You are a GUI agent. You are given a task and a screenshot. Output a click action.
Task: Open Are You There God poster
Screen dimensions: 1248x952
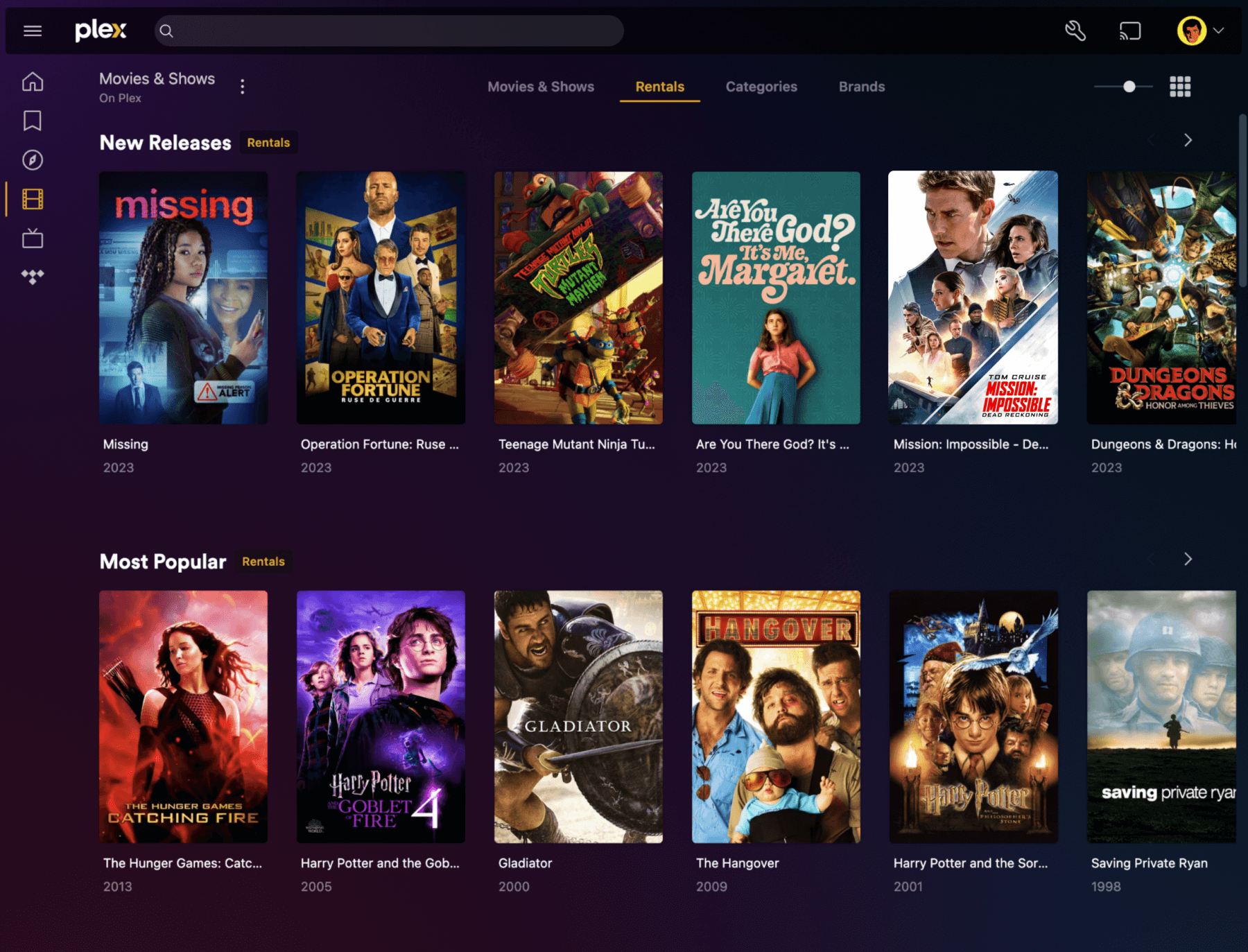coord(776,298)
